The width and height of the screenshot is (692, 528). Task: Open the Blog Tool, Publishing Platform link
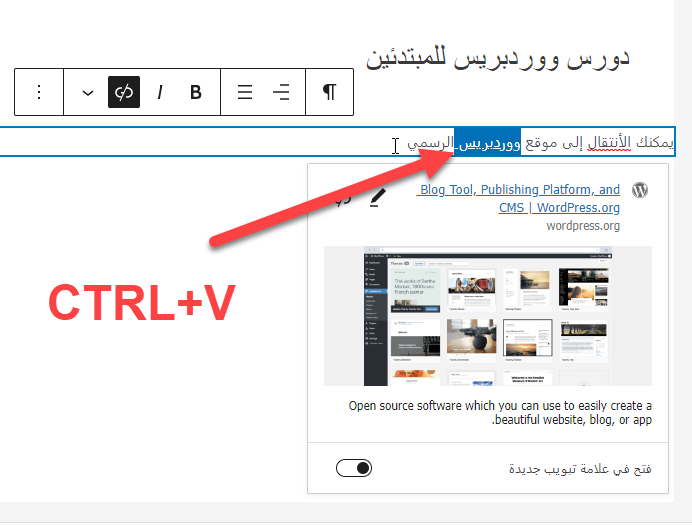pyautogui.click(x=518, y=198)
